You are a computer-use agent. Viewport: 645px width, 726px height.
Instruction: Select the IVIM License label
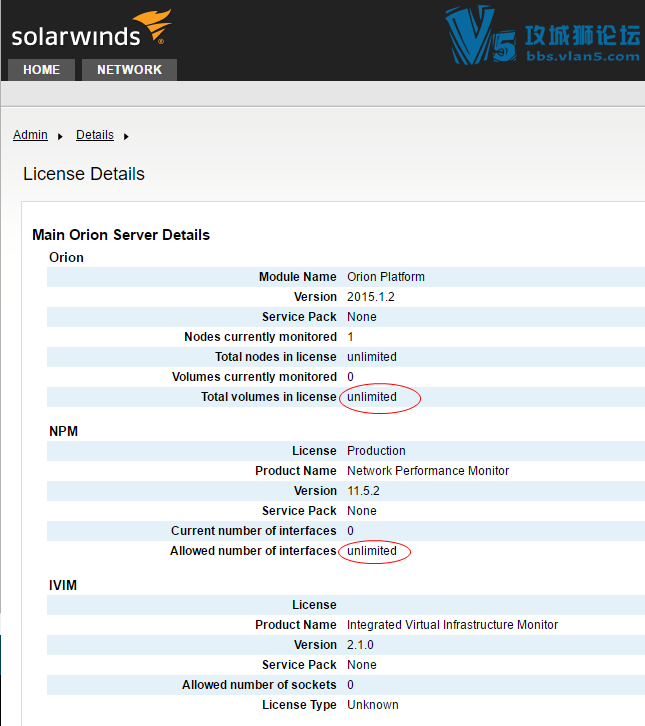314,605
